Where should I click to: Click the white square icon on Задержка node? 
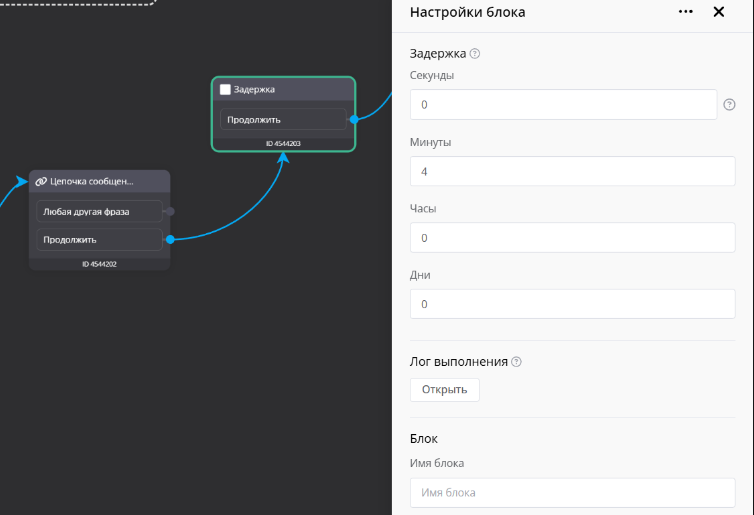click(x=225, y=89)
